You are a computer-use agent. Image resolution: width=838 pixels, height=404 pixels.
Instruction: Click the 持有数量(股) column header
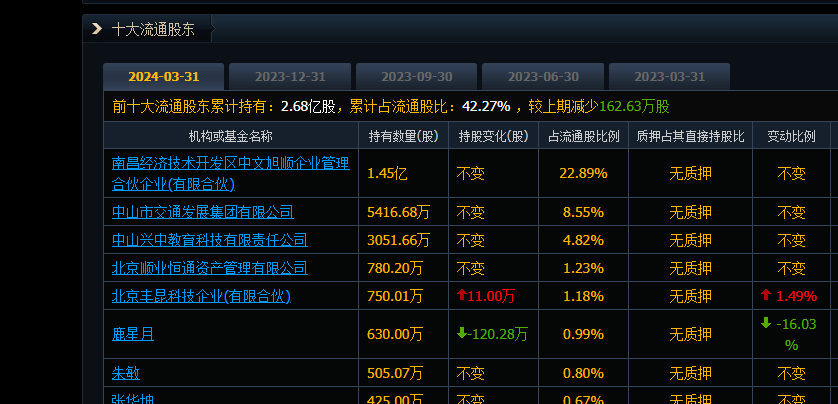[404, 136]
